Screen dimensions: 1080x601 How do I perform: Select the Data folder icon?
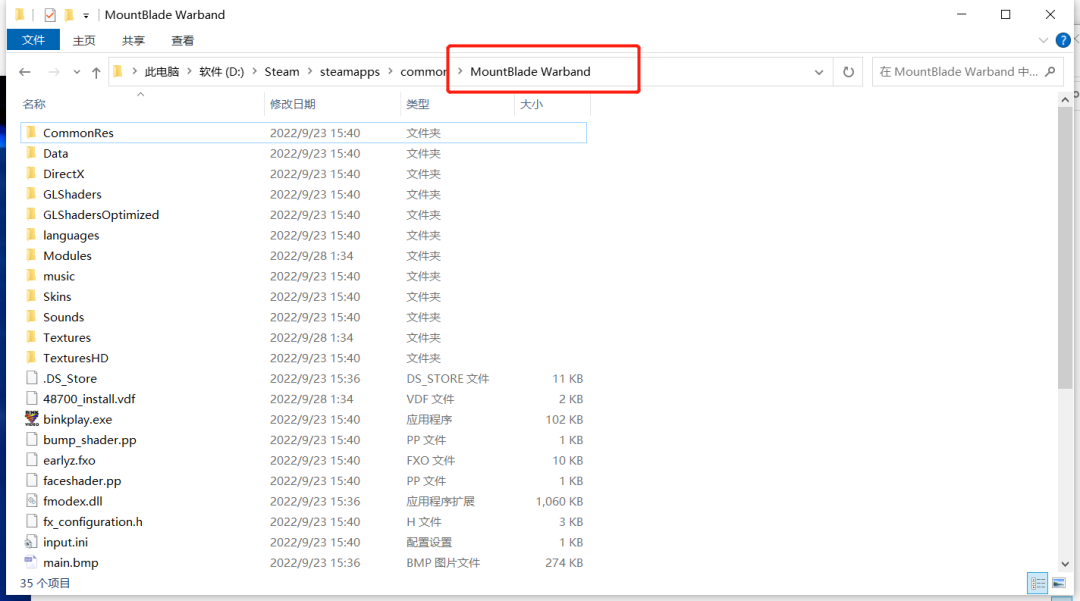[31, 153]
